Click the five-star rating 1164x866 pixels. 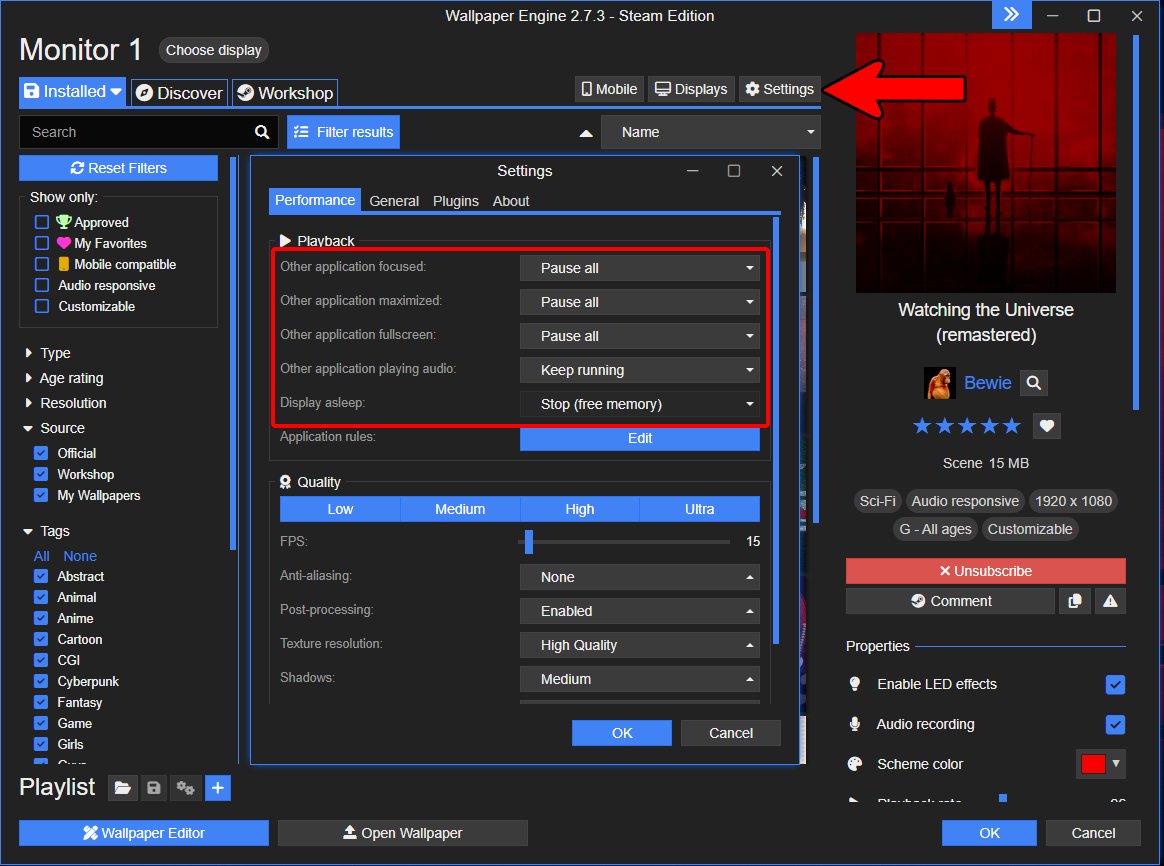pyautogui.click(x=967, y=426)
